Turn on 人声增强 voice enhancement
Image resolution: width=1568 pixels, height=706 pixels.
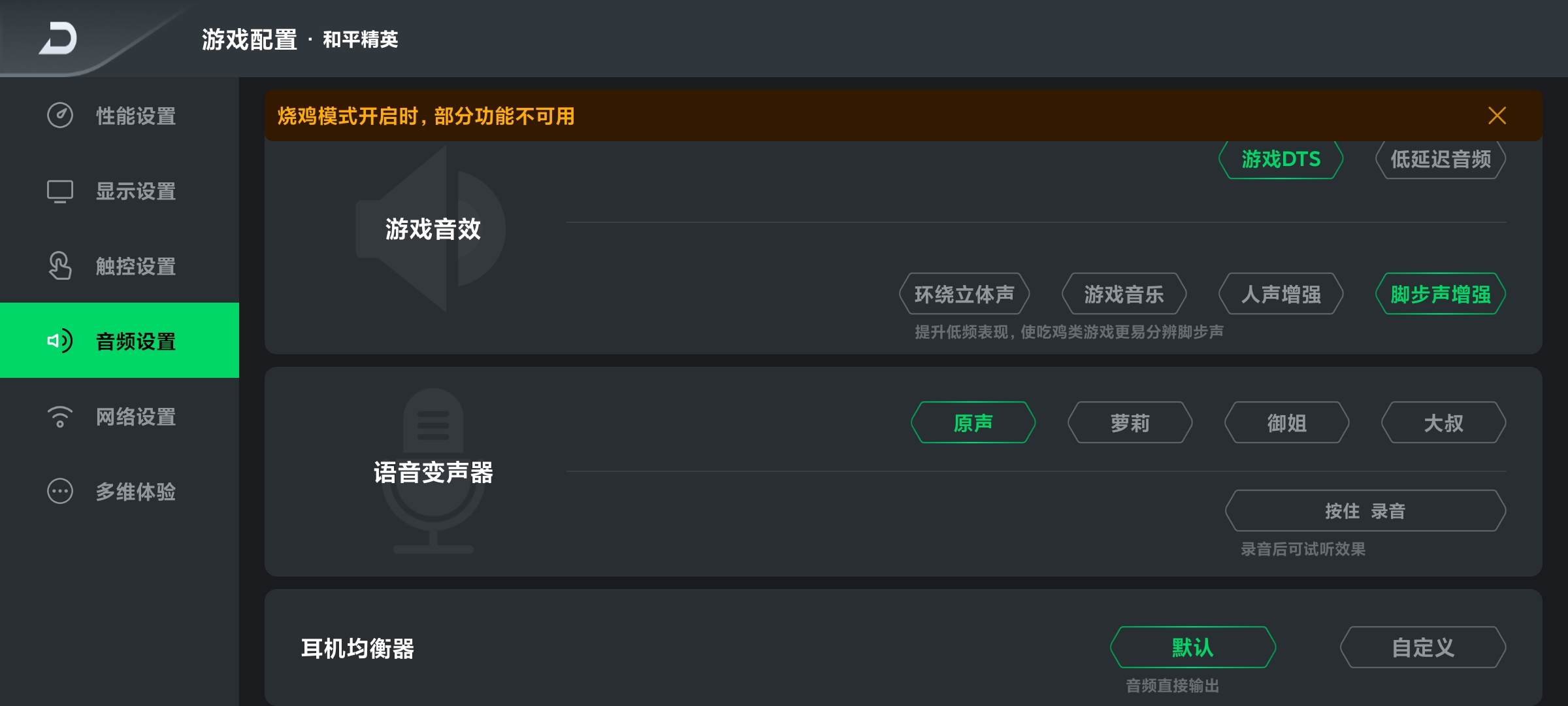tap(1281, 294)
